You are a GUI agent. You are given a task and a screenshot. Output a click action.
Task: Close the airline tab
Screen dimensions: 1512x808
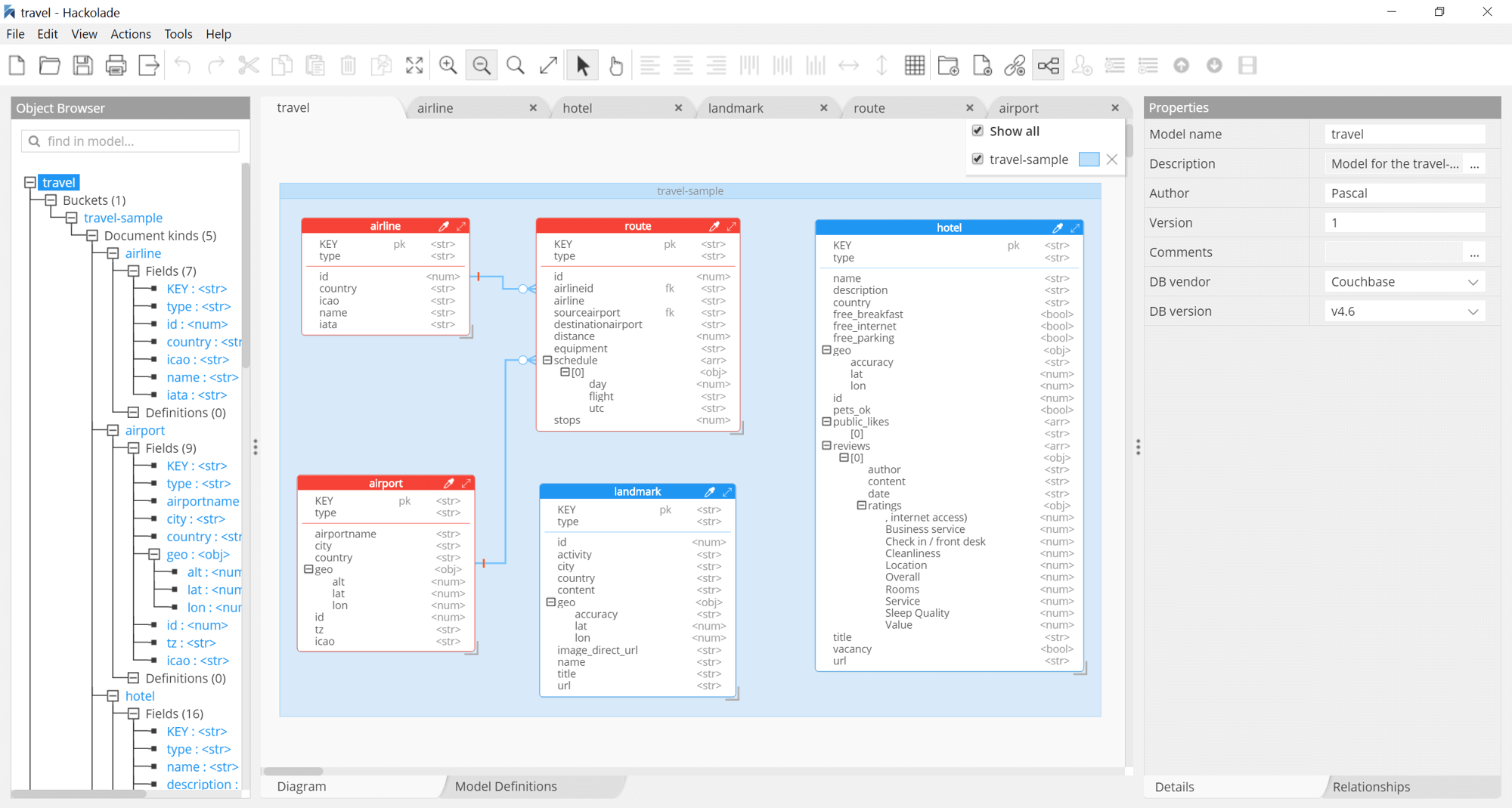[x=533, y=108]
